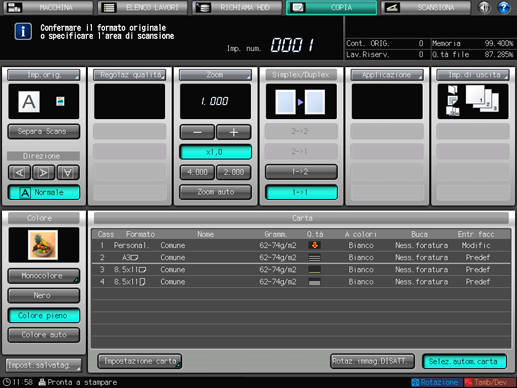Click the sound volume speaker icon

(484, 7)
